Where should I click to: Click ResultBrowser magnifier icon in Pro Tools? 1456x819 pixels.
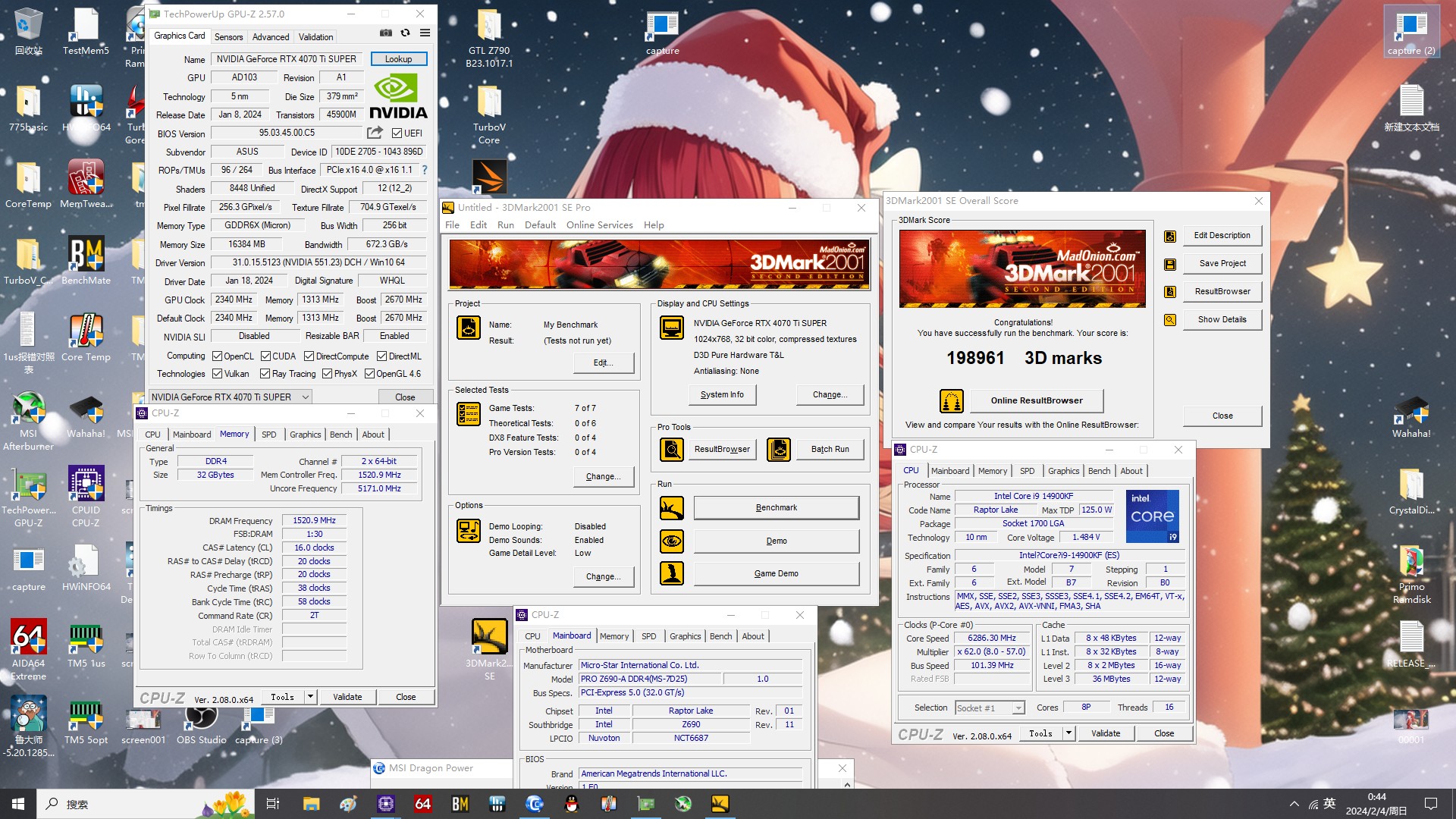coord(671,449)
